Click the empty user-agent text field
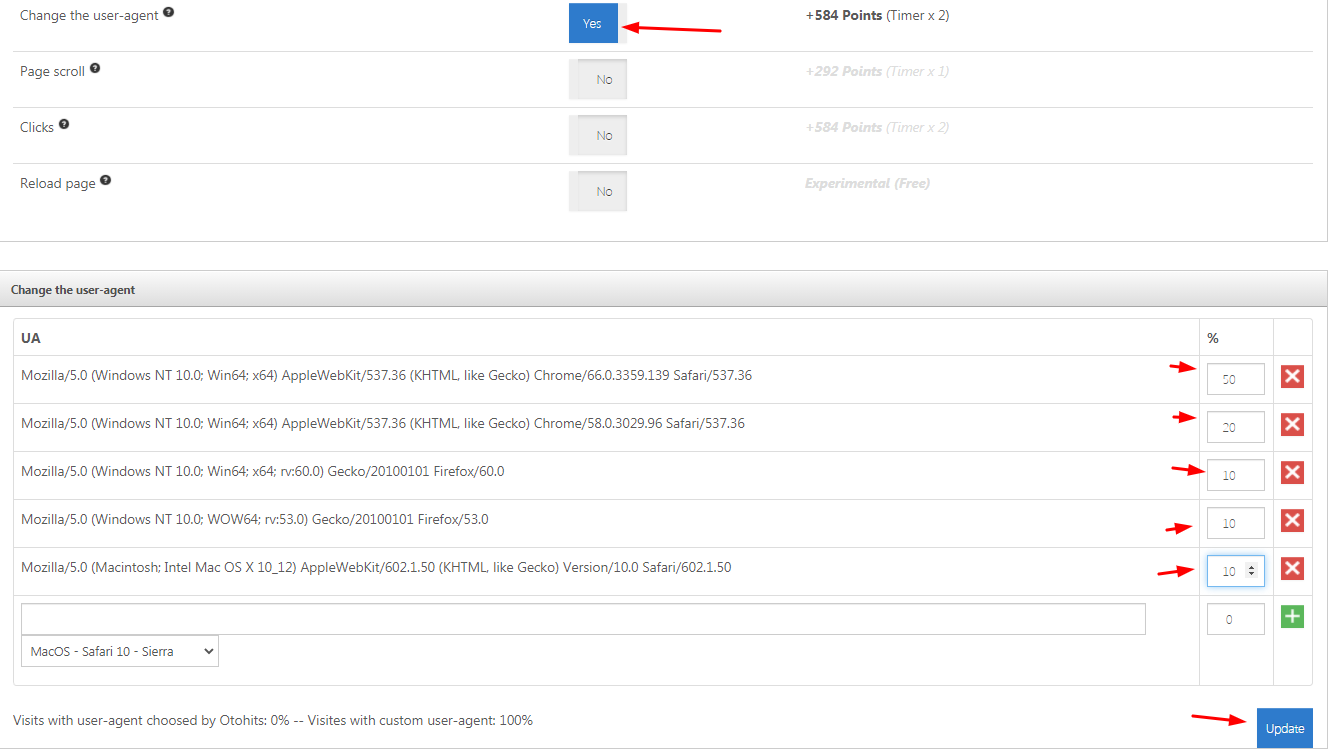 click(583, 619)
